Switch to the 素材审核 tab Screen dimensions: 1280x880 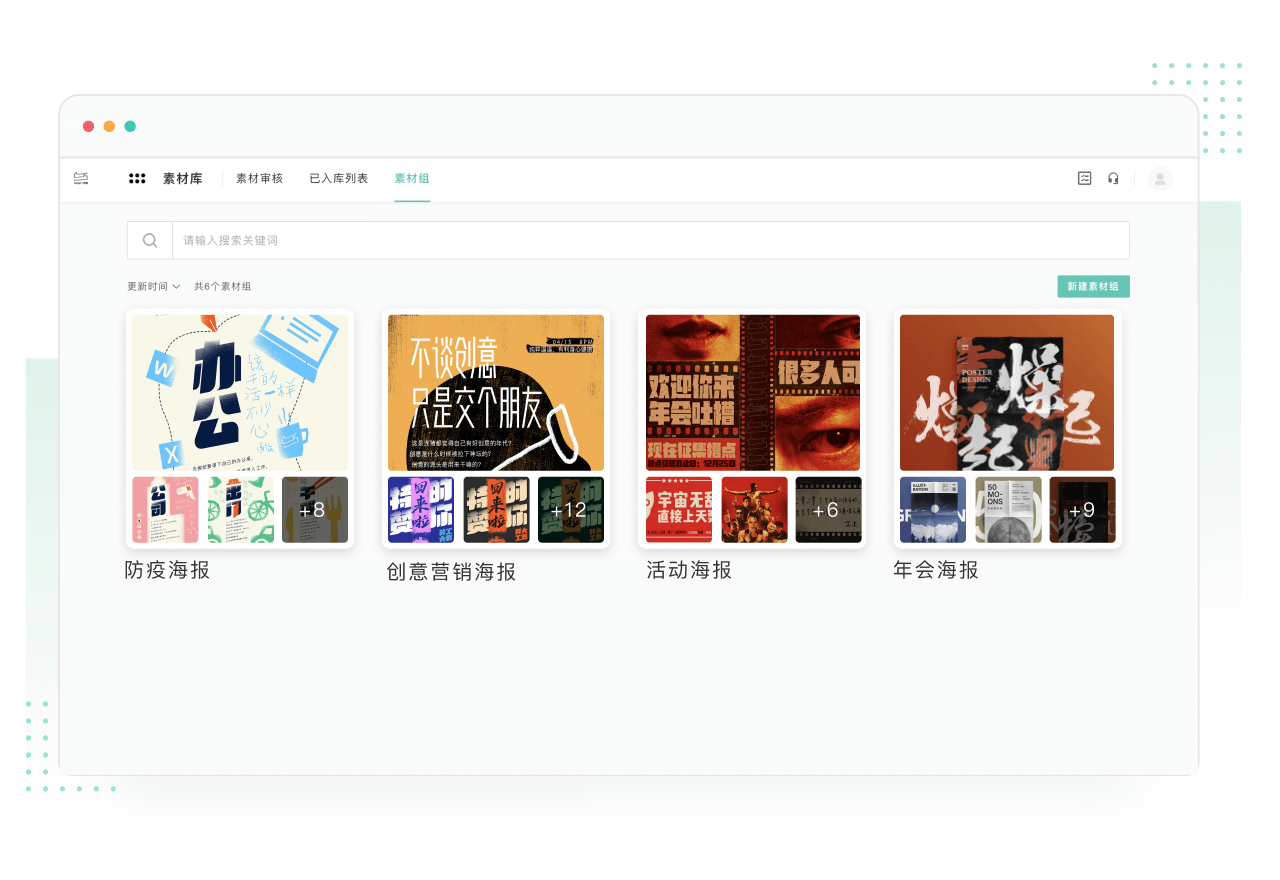pos(260,178)
